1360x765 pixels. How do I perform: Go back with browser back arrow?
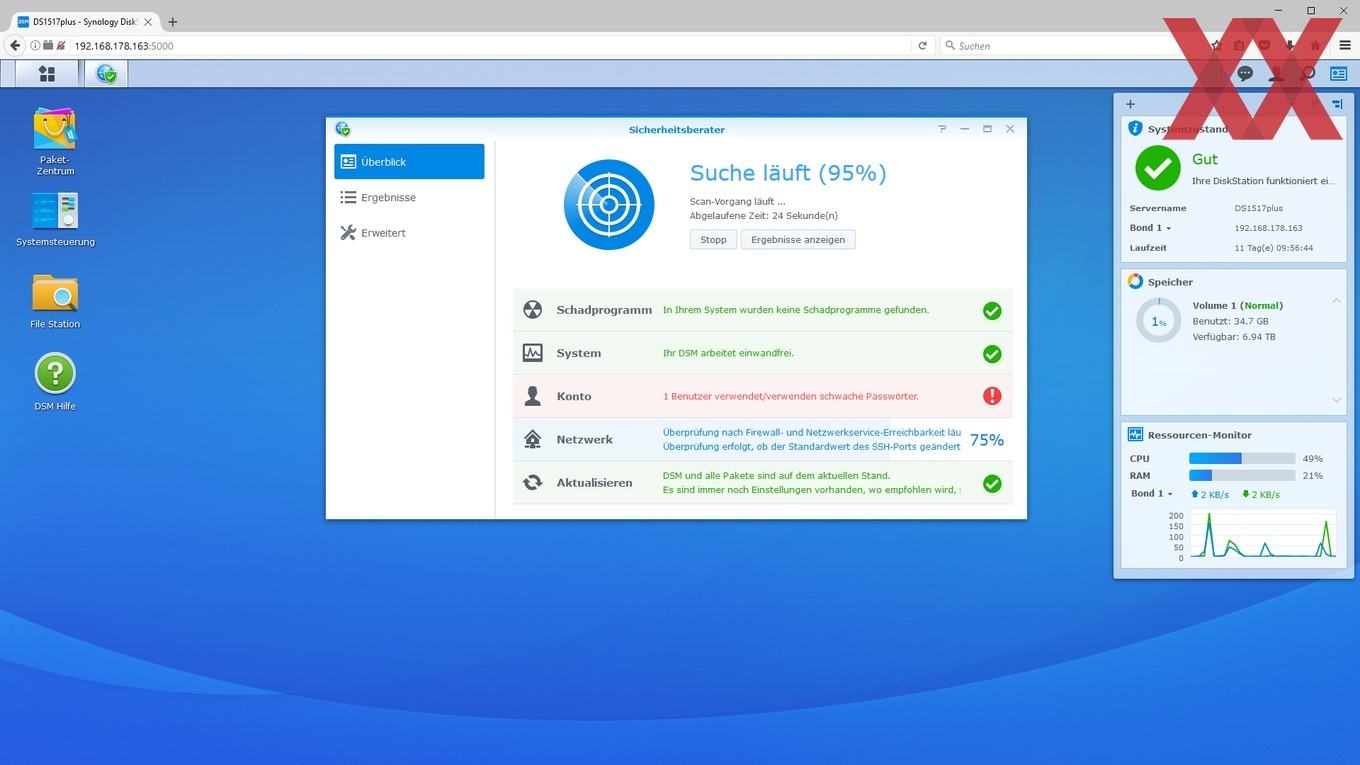(14, 45)
